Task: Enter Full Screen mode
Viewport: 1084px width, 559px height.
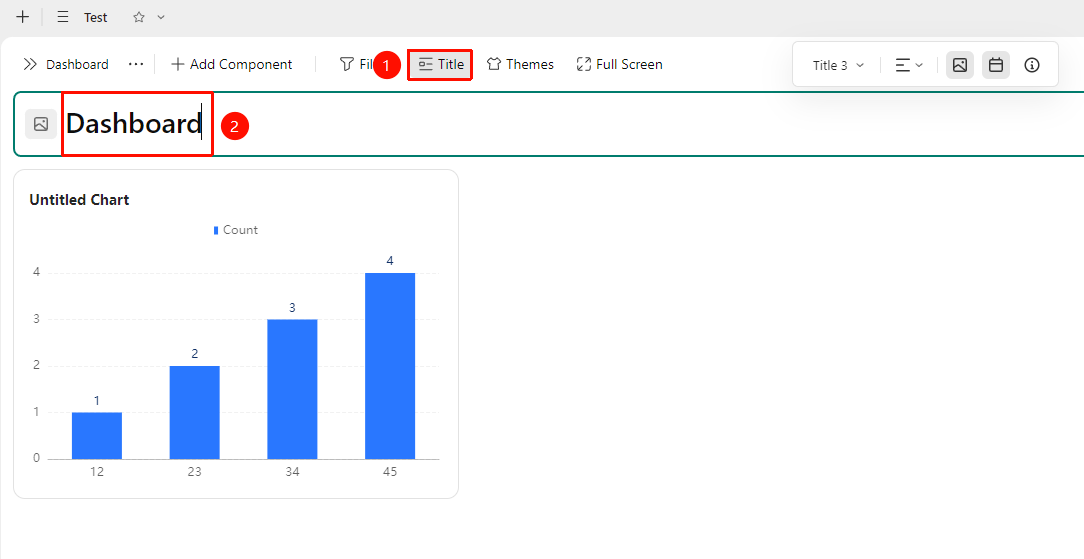Action: coord(619,64)
